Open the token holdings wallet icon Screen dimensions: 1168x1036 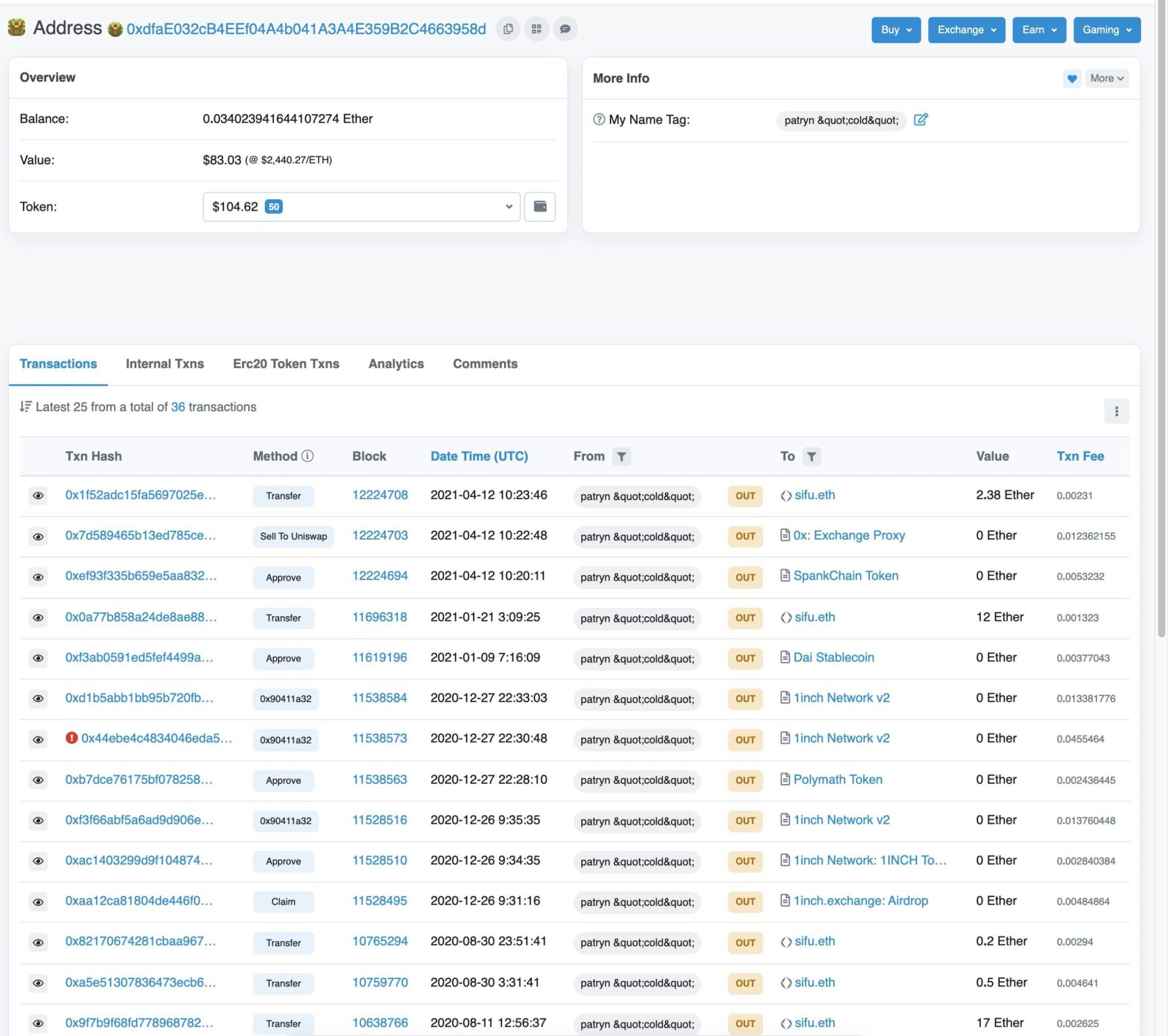tap(540, 206)
